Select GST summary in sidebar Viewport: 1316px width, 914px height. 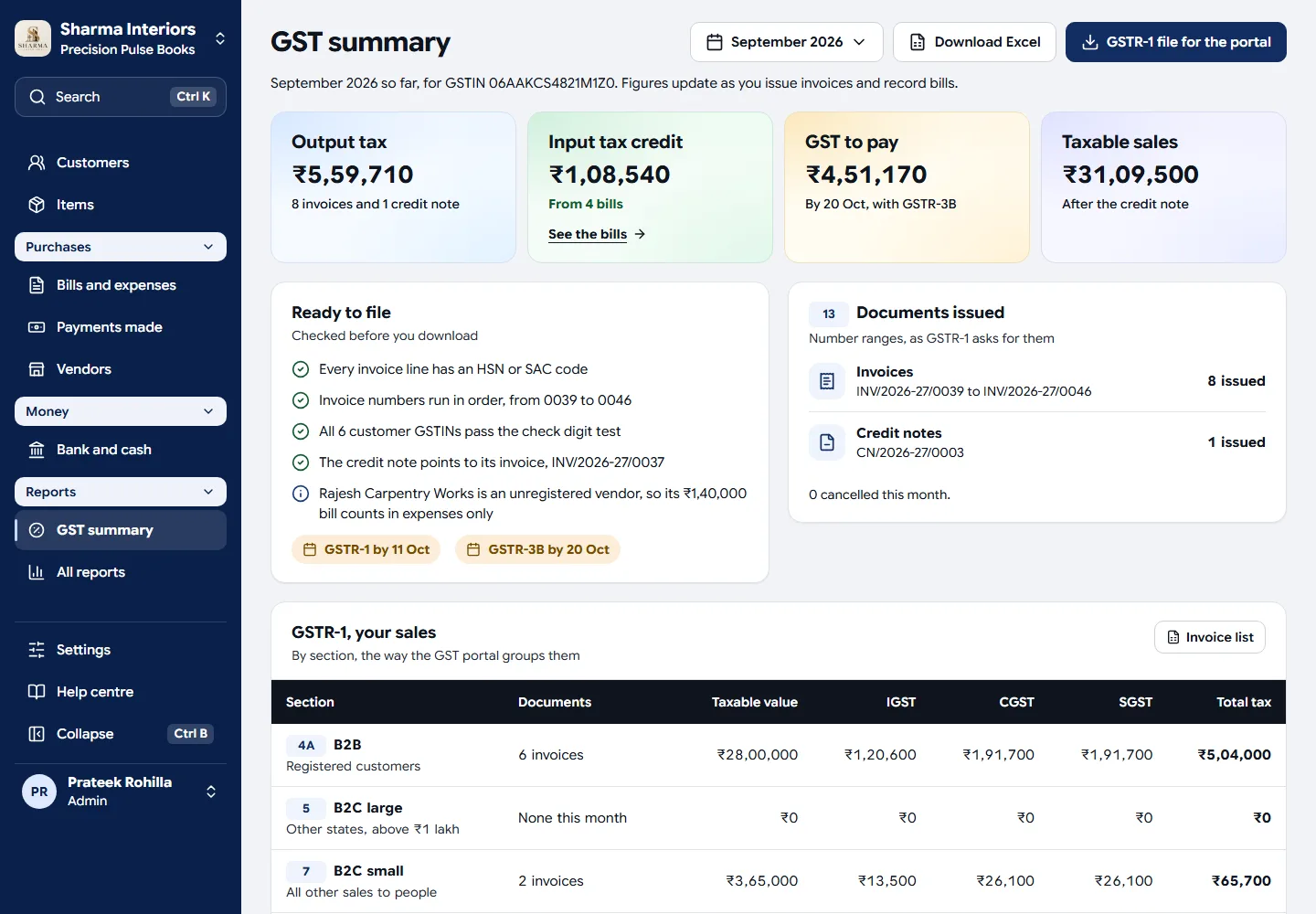(121, 530)
